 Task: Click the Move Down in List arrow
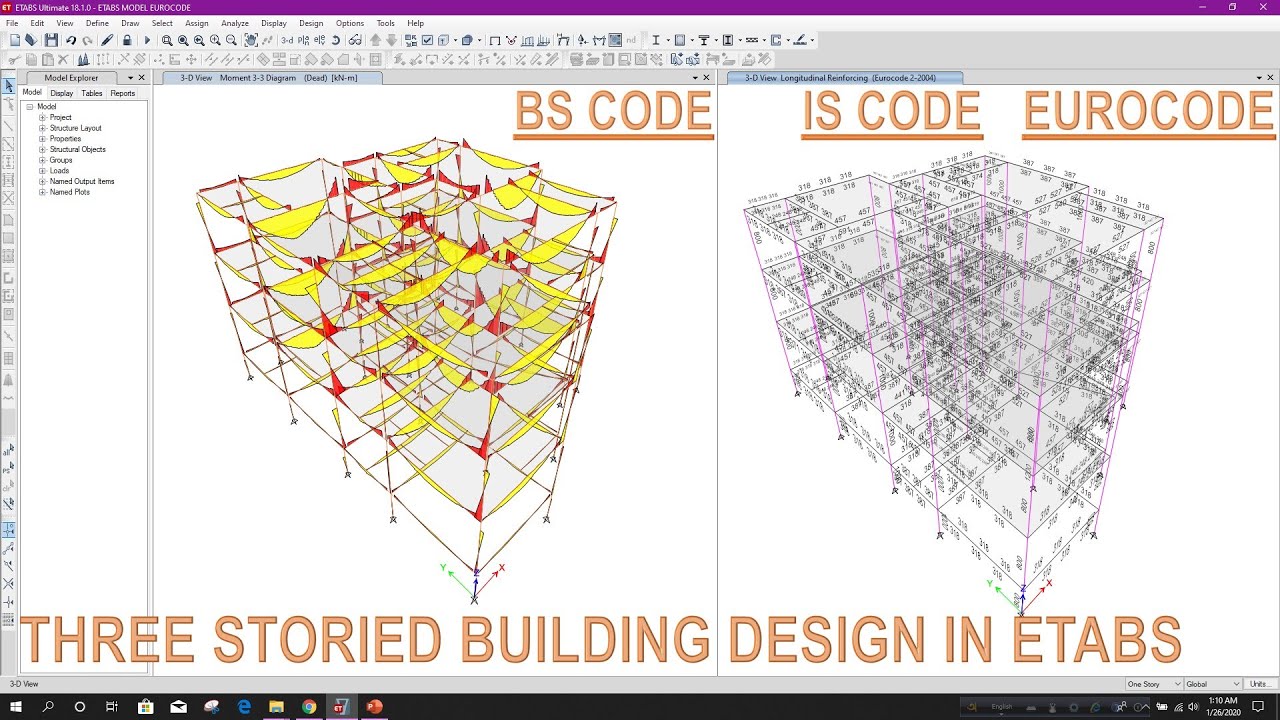pos(392,40)
